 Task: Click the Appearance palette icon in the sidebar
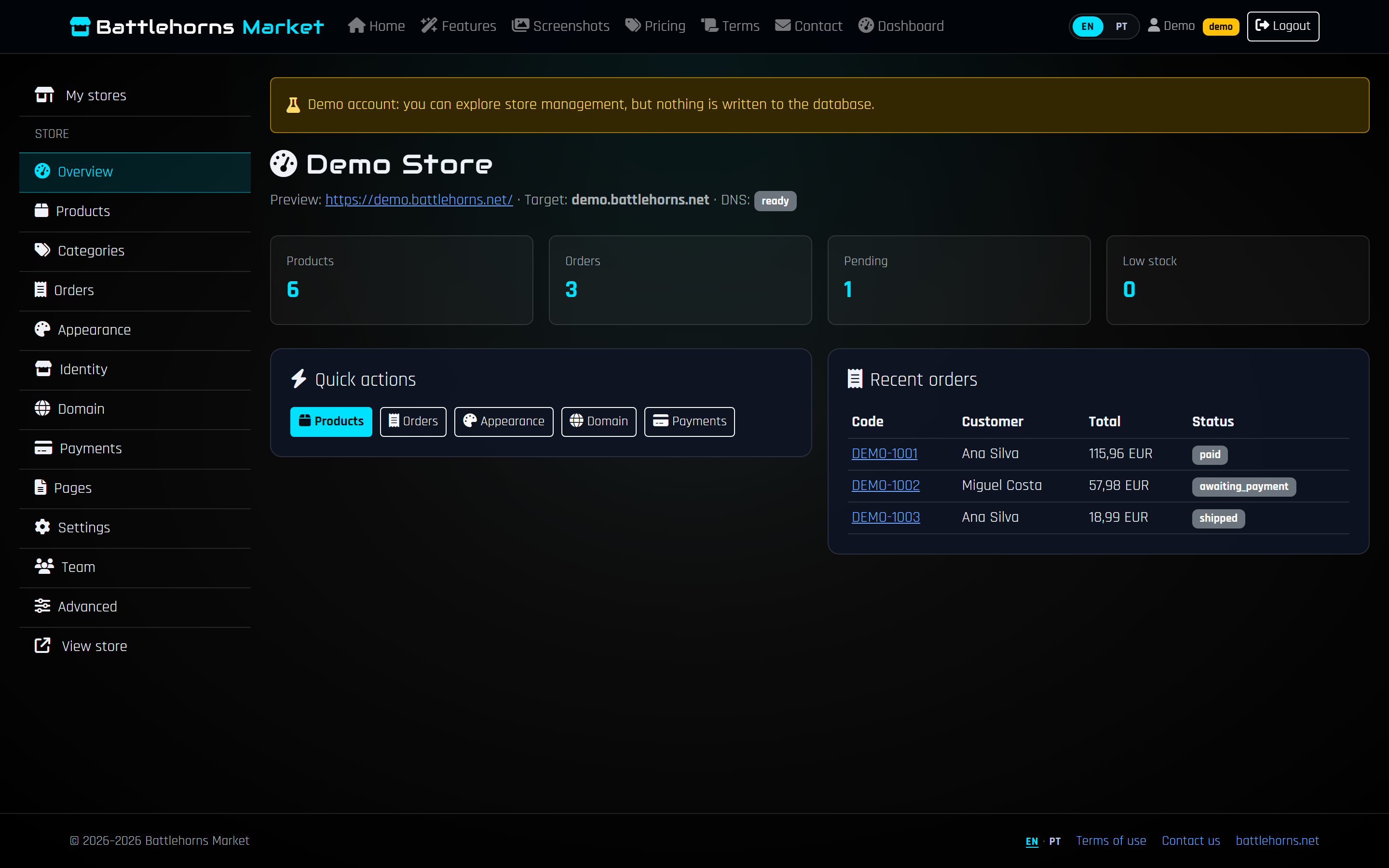(x=42, y=329)
